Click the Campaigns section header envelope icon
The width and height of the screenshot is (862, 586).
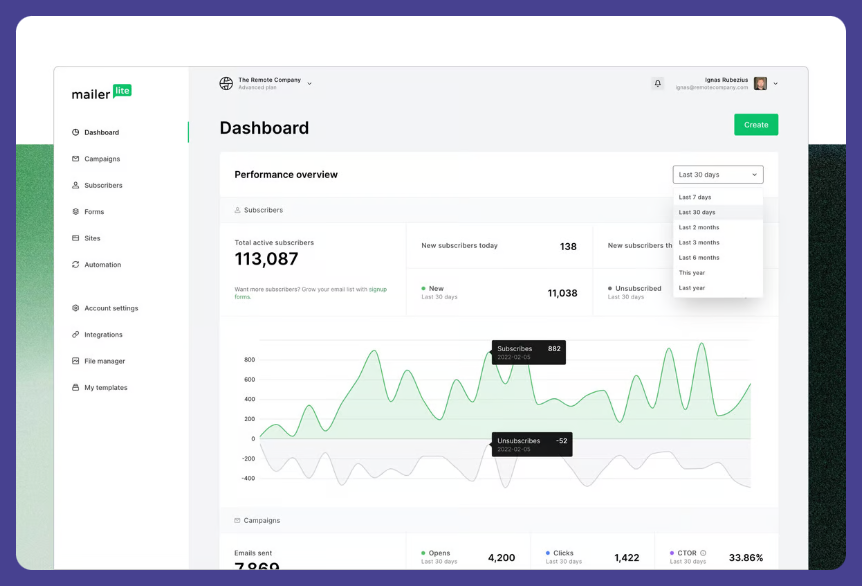click(x=237, y=520)
